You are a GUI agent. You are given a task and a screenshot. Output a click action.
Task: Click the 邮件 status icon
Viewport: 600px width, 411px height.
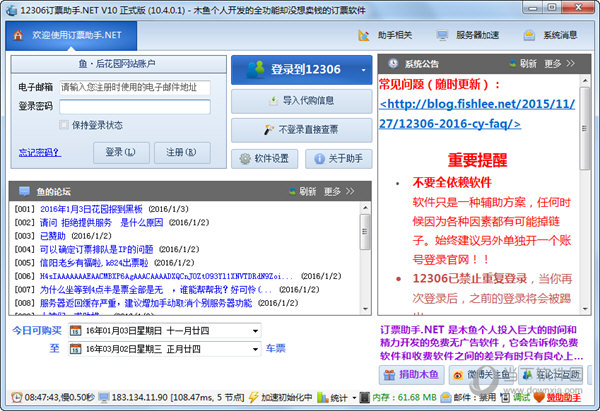coord(446,398)
